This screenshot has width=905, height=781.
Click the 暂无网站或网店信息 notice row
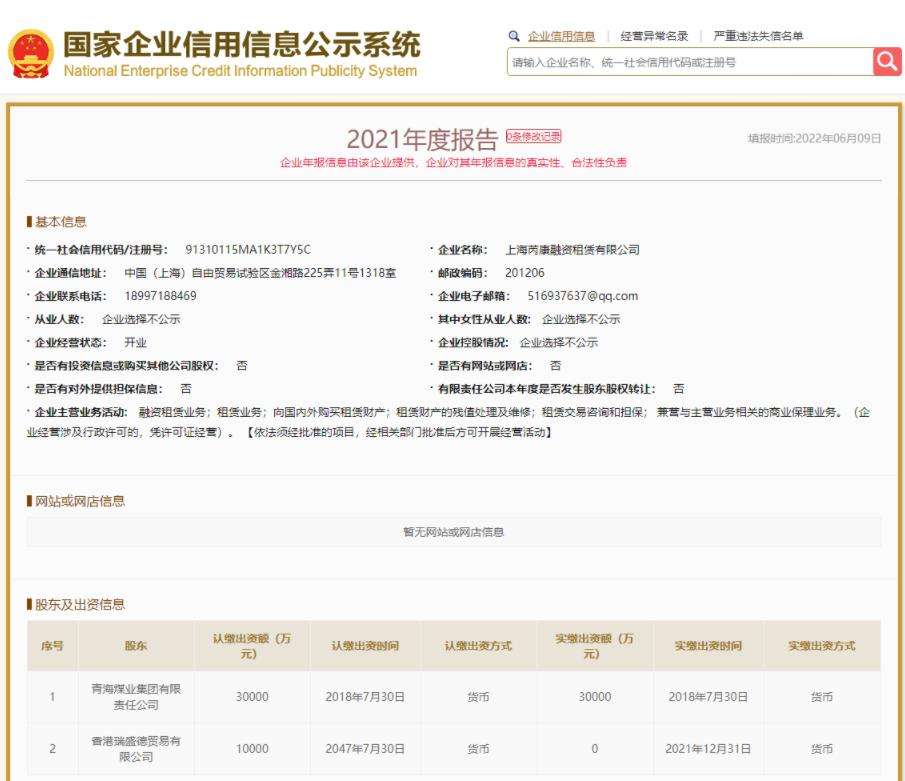pyautogui.click(x=452, y=531)
